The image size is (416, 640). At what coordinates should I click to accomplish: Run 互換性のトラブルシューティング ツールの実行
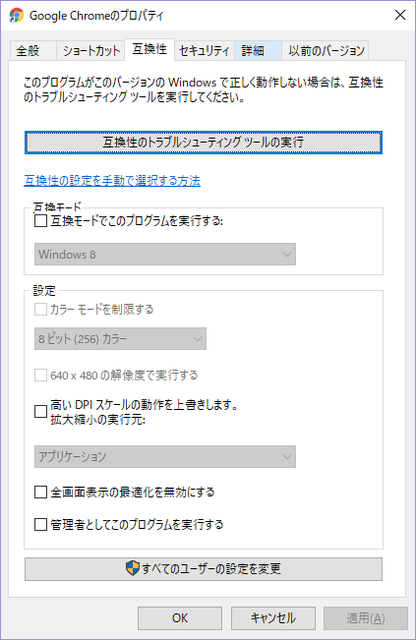point(203,142)
